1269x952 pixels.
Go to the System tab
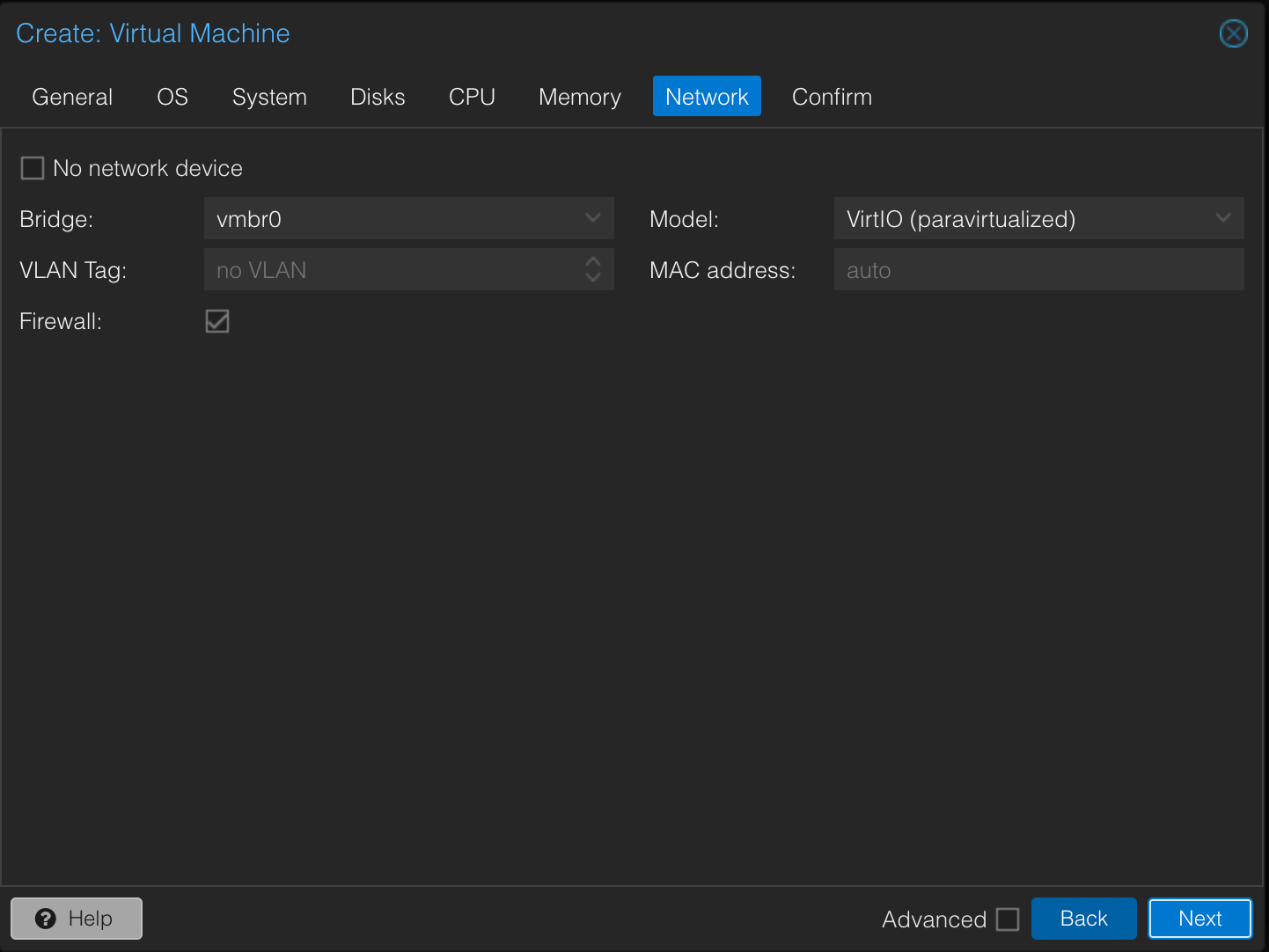tap(269, 97)
